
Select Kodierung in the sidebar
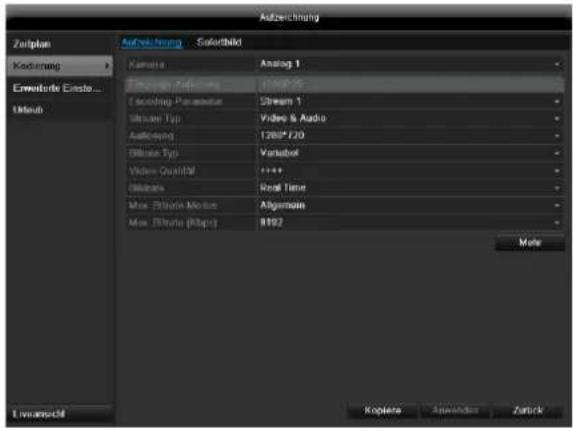point(60,66)
